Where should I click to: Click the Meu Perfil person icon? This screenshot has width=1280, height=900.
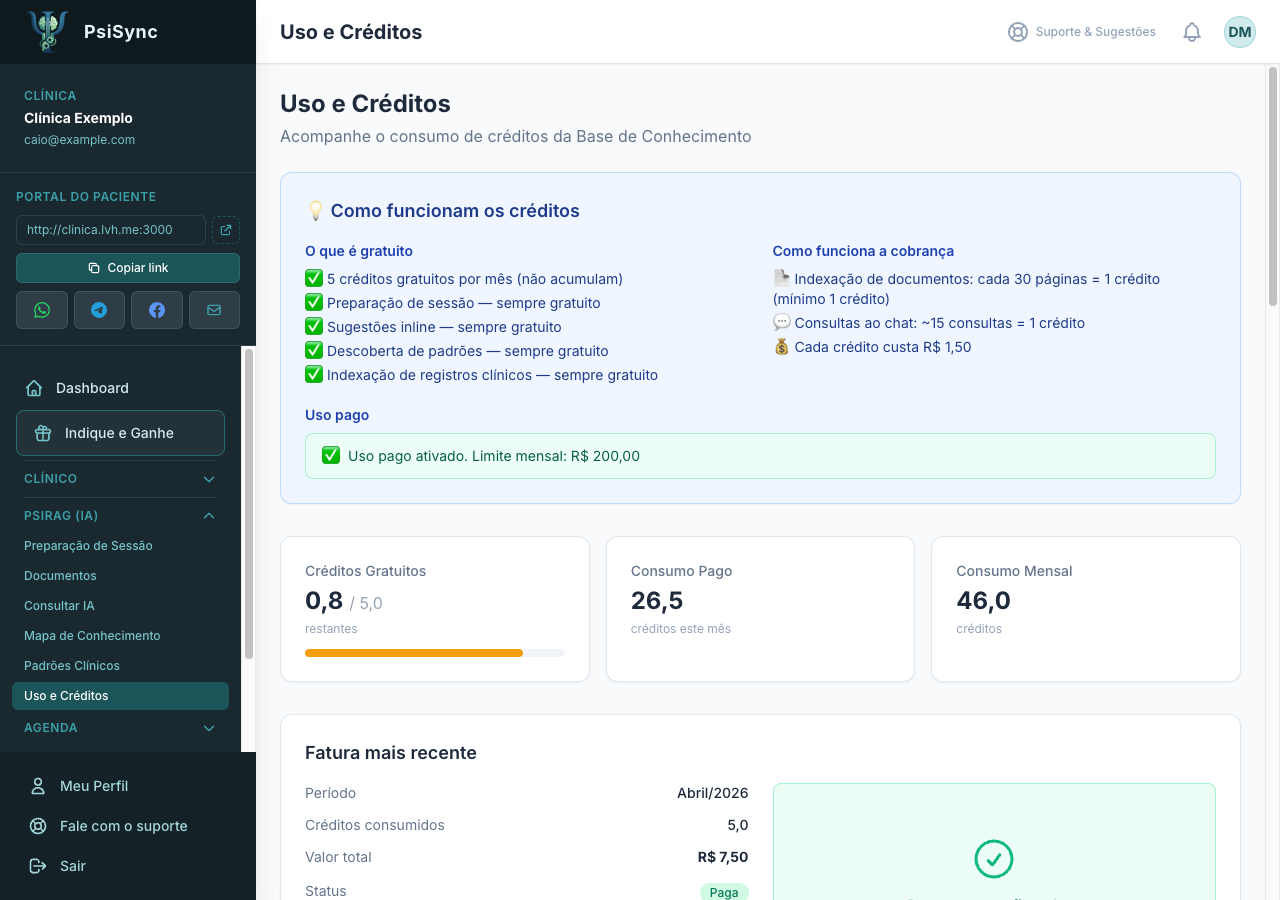[x=38, y=786]
